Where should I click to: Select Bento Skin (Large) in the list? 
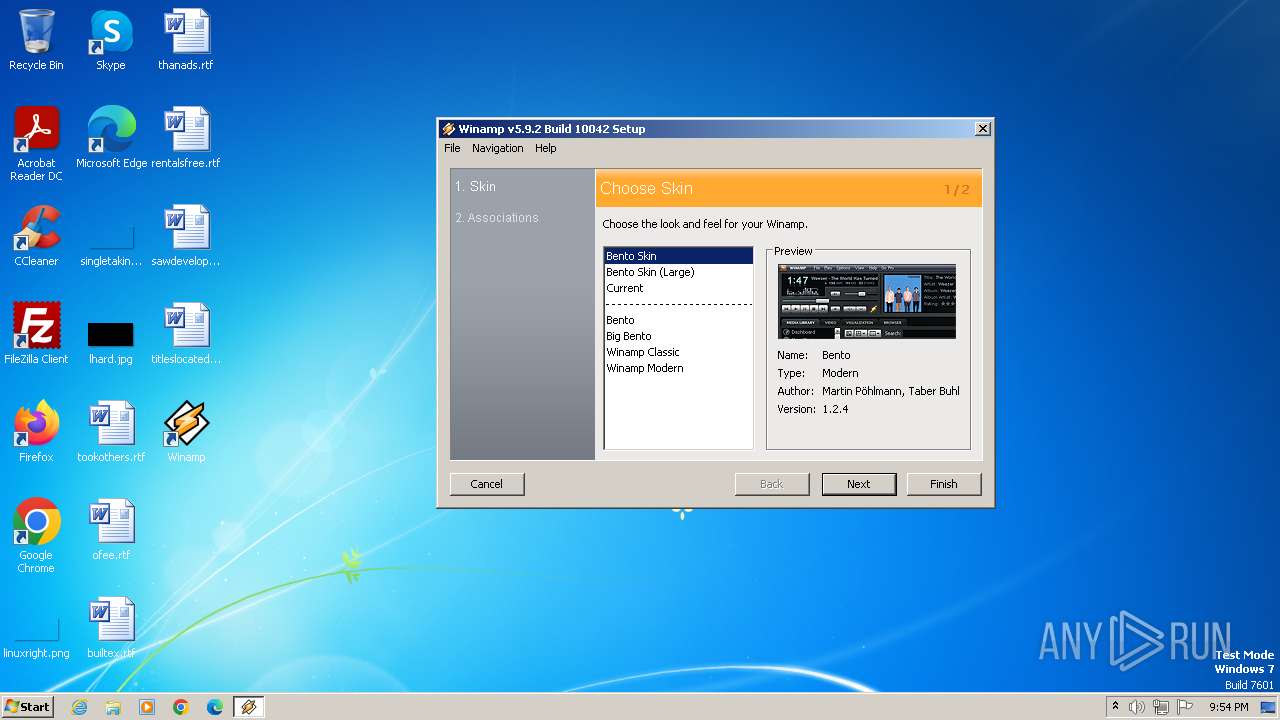(678, 272)
